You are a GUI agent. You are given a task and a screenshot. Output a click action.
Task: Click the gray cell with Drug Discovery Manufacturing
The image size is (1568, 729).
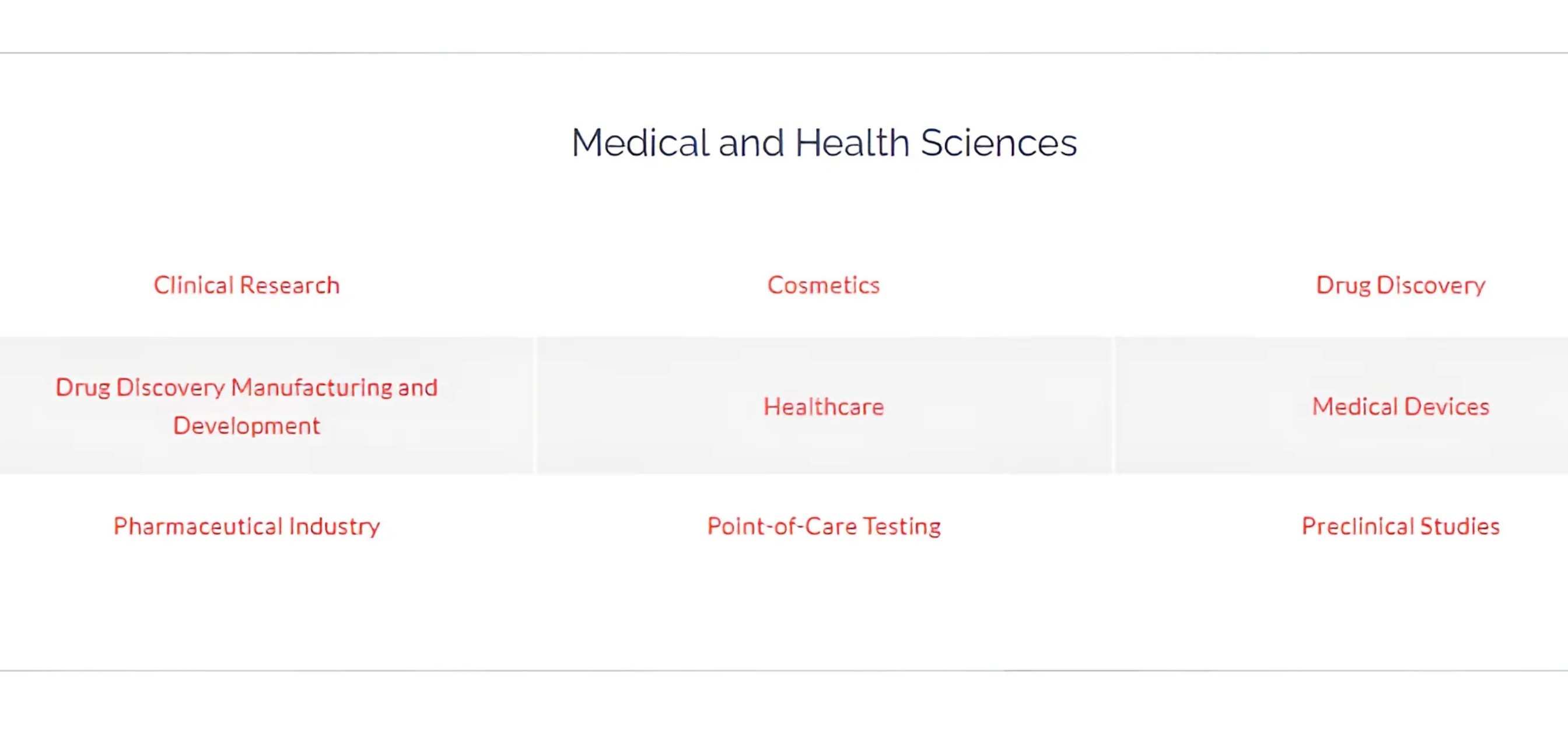pyautogui.click(x=267, y=405)
